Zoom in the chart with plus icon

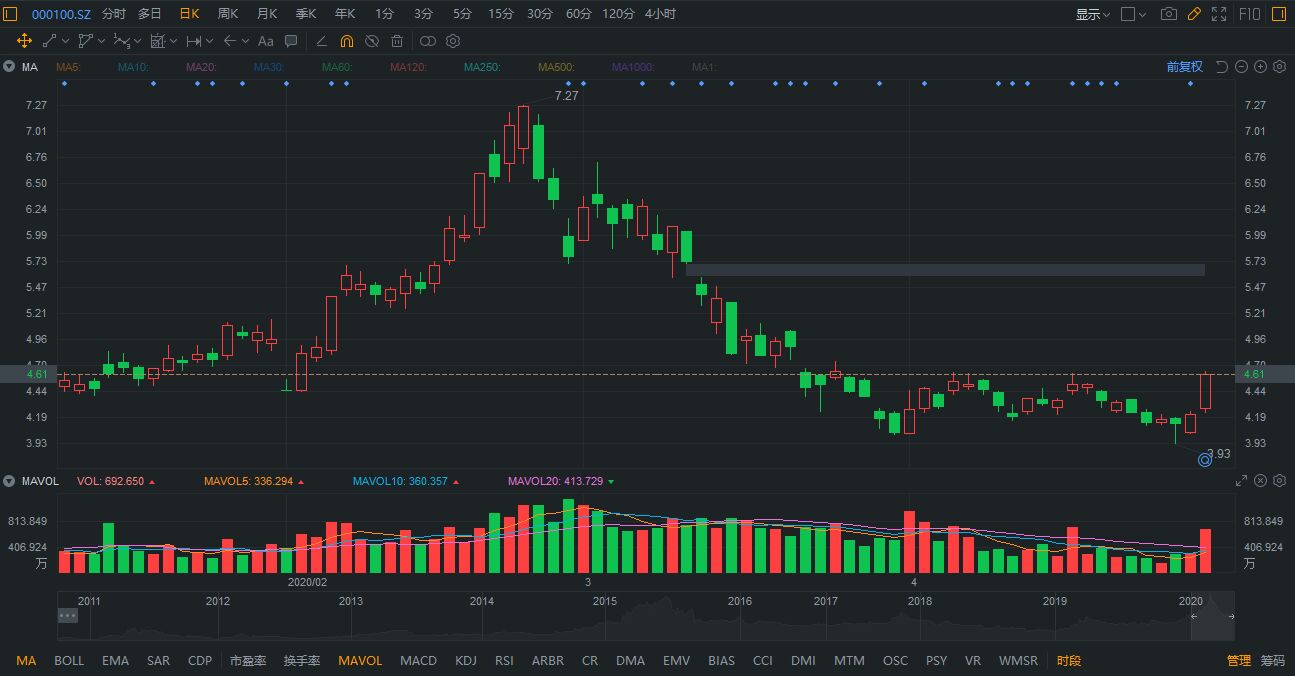pyautogui.click(x=1260, y=67)
